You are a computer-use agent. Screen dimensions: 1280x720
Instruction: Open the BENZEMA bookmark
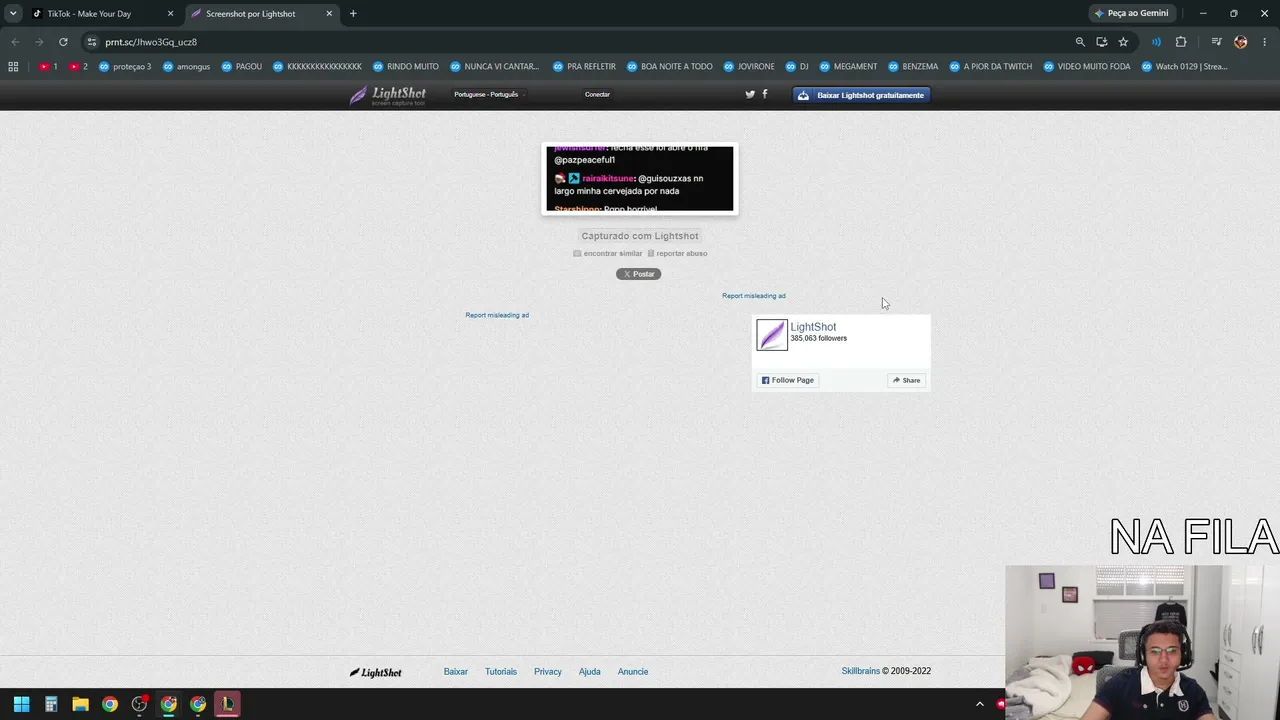pyautogui.click(x=913, y=67)
